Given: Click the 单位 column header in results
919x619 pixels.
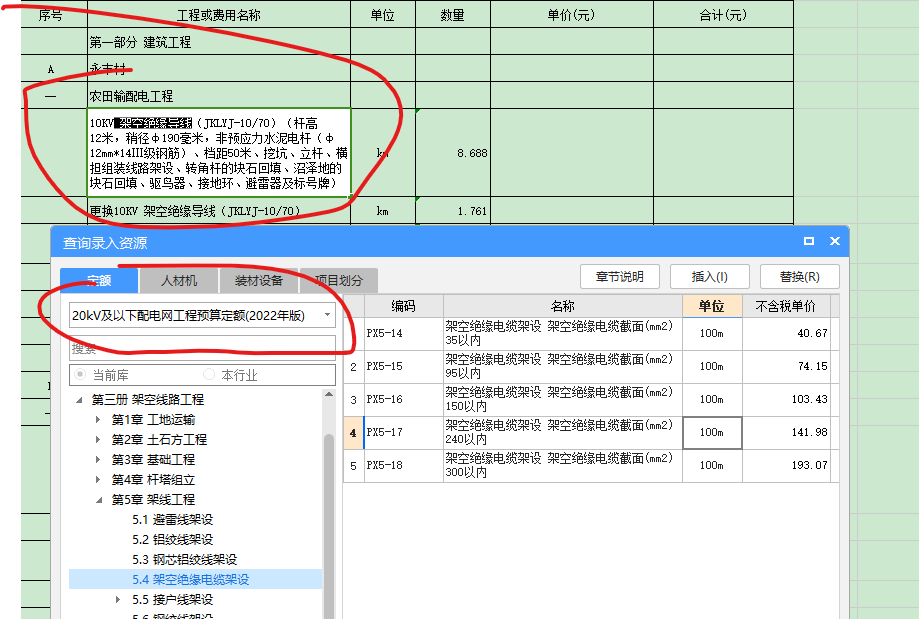Looking at the screenshot, I should pyautogui.click(x=712, y=306).
